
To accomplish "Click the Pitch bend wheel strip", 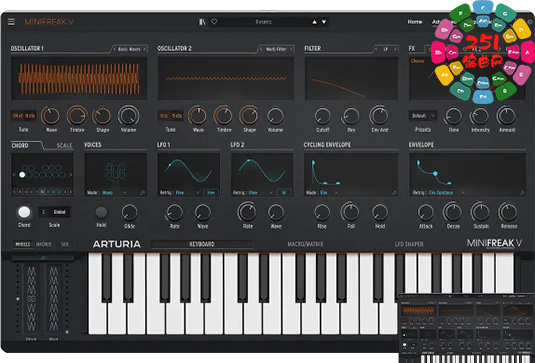I will pyautogui.click(x=31, y=299).
